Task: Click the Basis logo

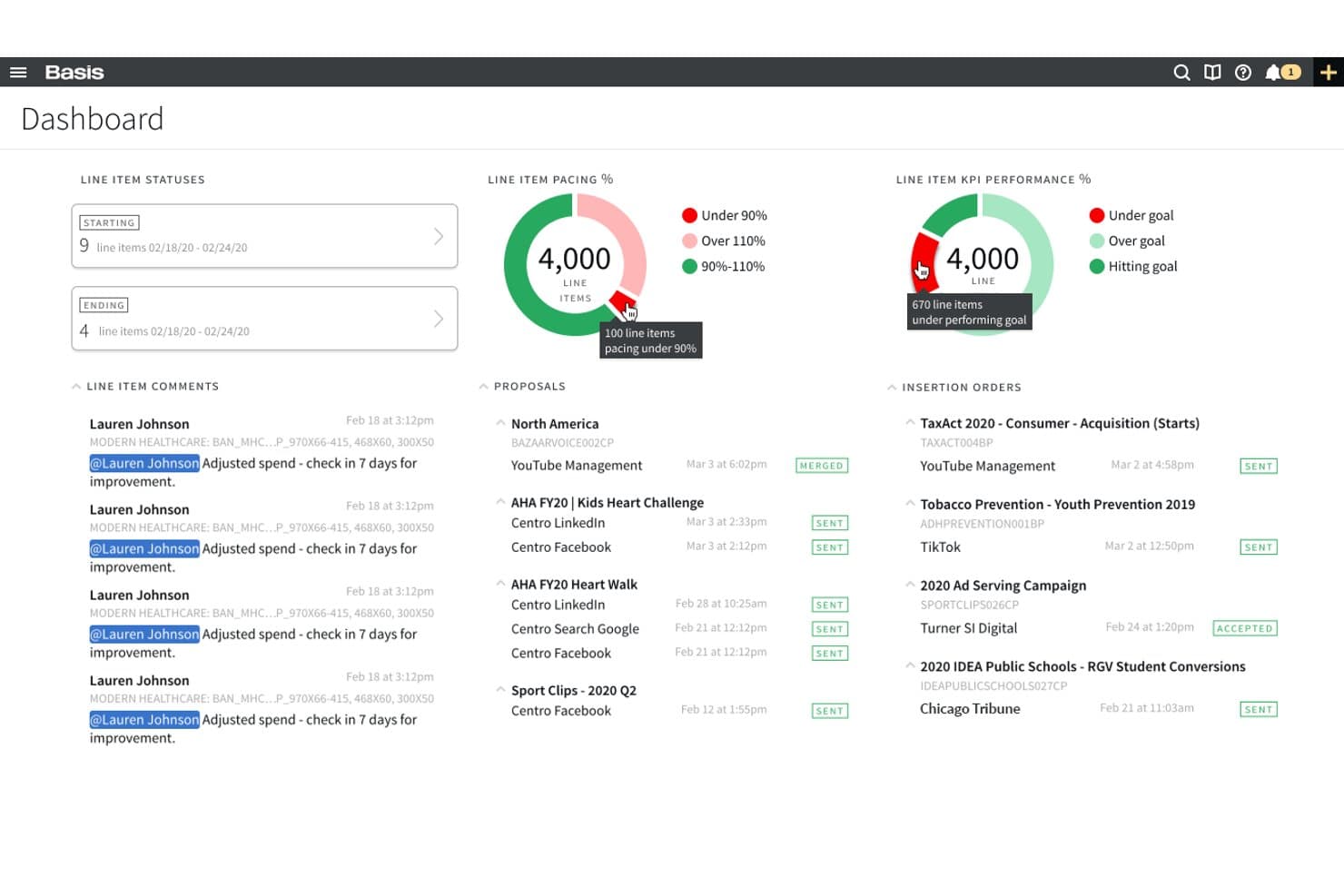Action: click(74, 73)
